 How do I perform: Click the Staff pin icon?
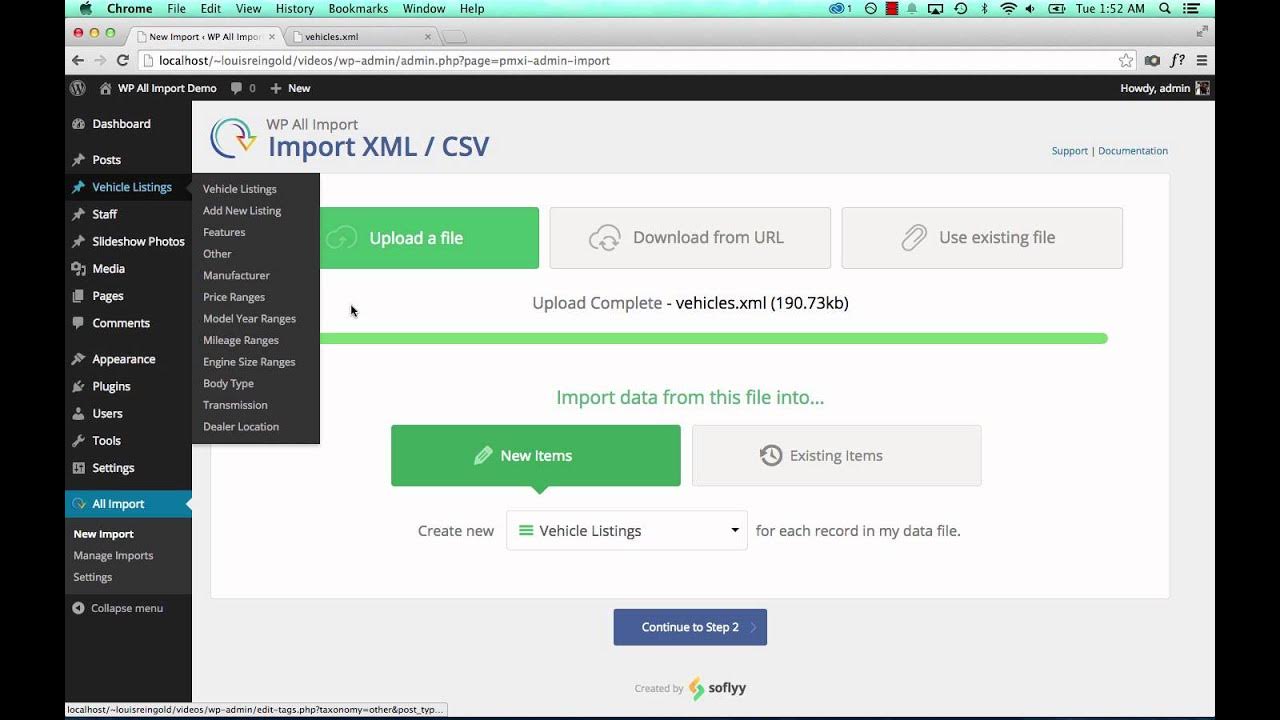(78, 214)
